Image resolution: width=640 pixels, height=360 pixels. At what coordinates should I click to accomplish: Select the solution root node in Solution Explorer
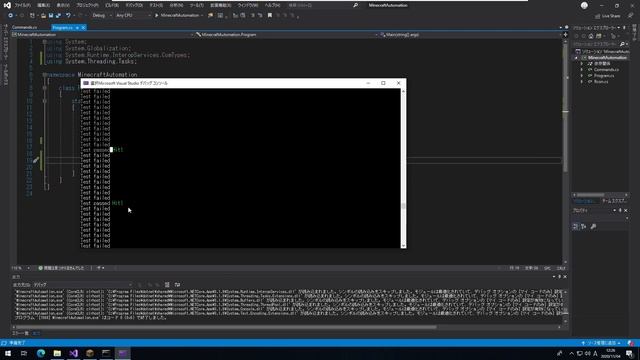pyautogui.click(x=603, y=52)
